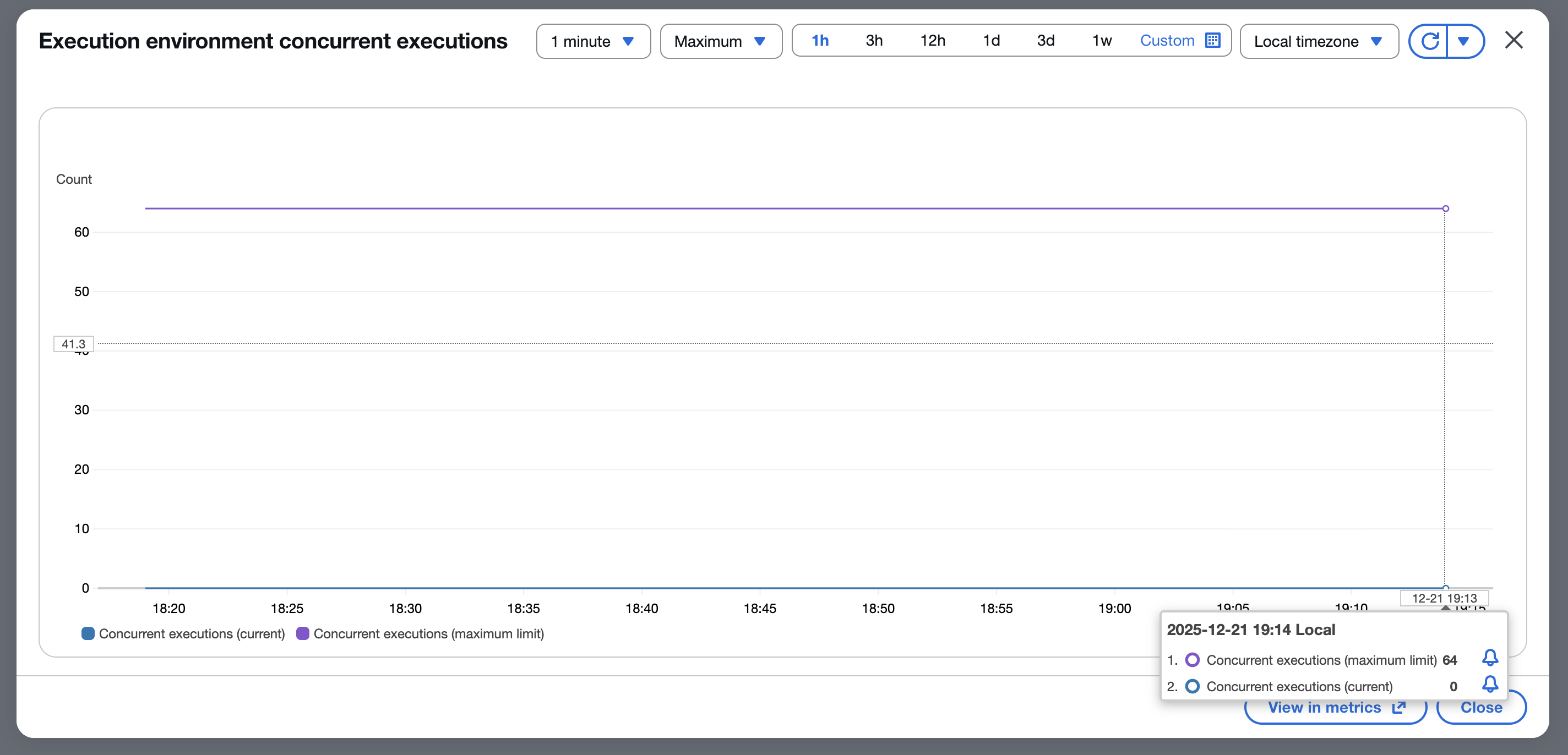Open the Maximum statistic dropdown
The width and height of the screenshot is (1568, 755).
[720, 41]
